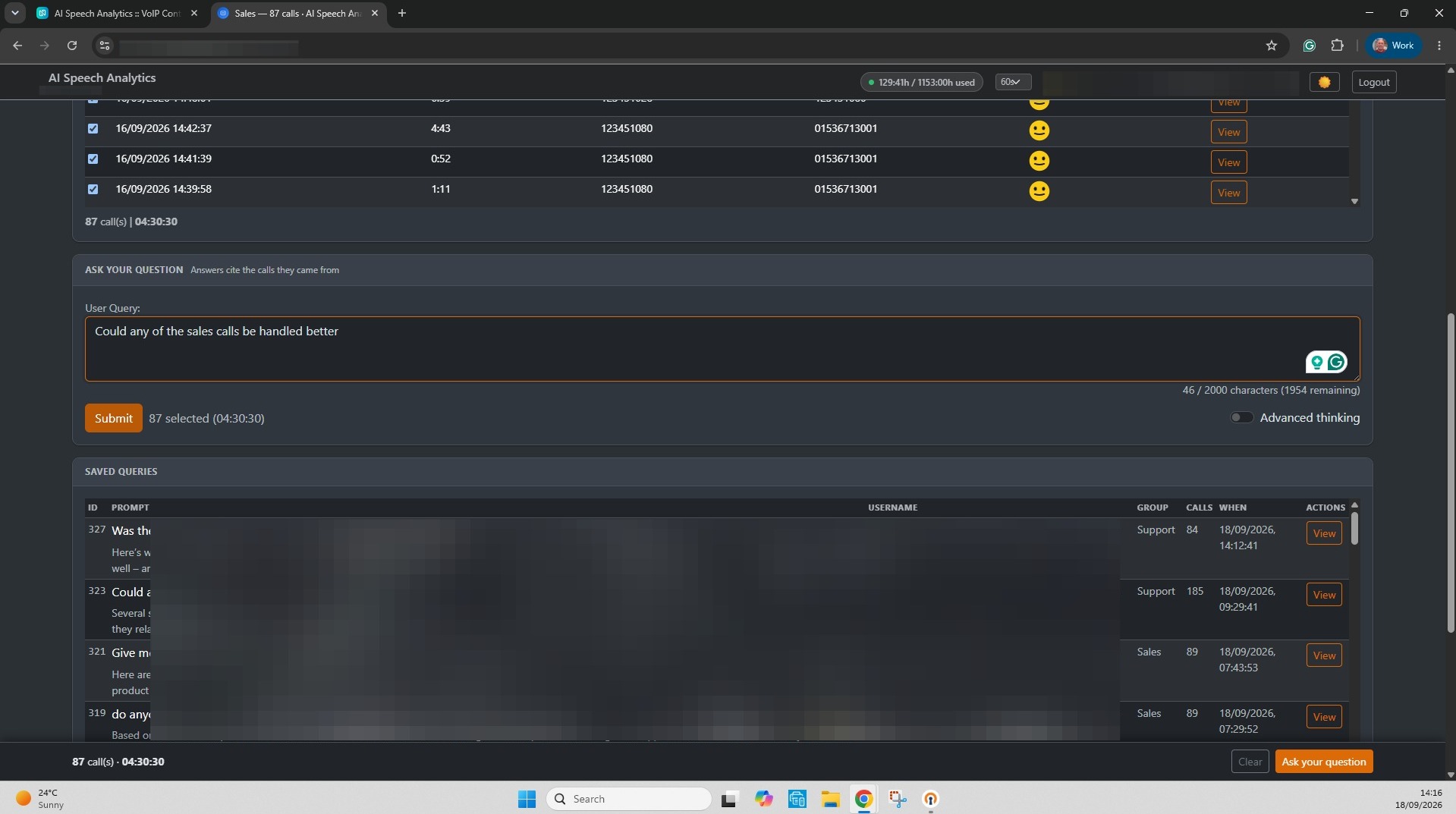Open a new browser tab

click(402, 13)
